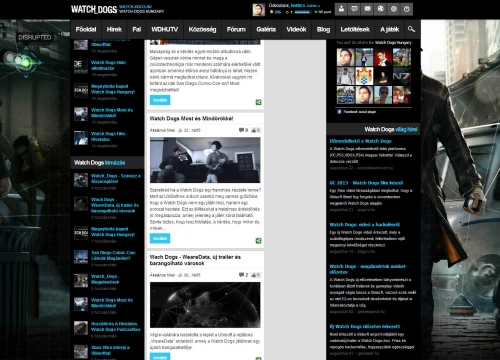
Task: Open Előrendelhető a Watch Dogs news link
Action: pyautogui.click(x=360, y=141)
